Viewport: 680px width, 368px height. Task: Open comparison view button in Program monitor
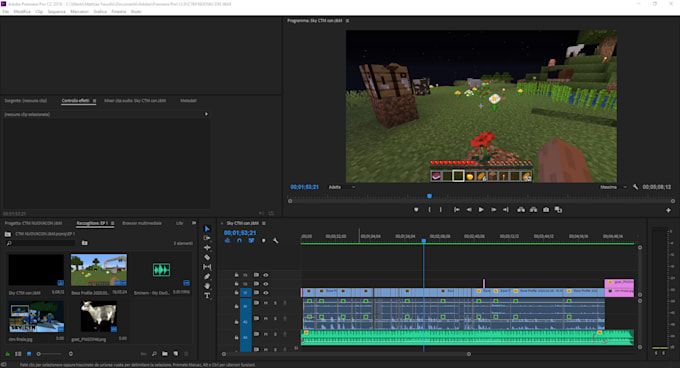pyautogui.click(x=559, y=210)
